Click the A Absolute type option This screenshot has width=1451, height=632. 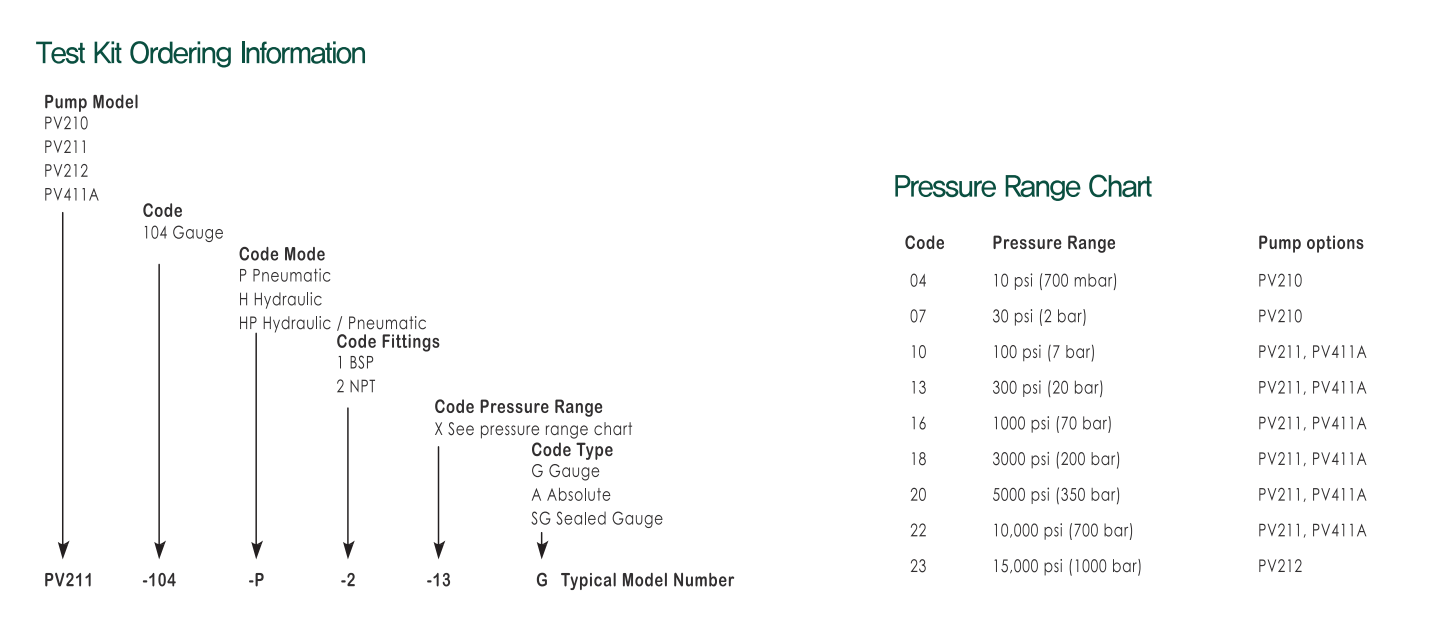point(571,494)
